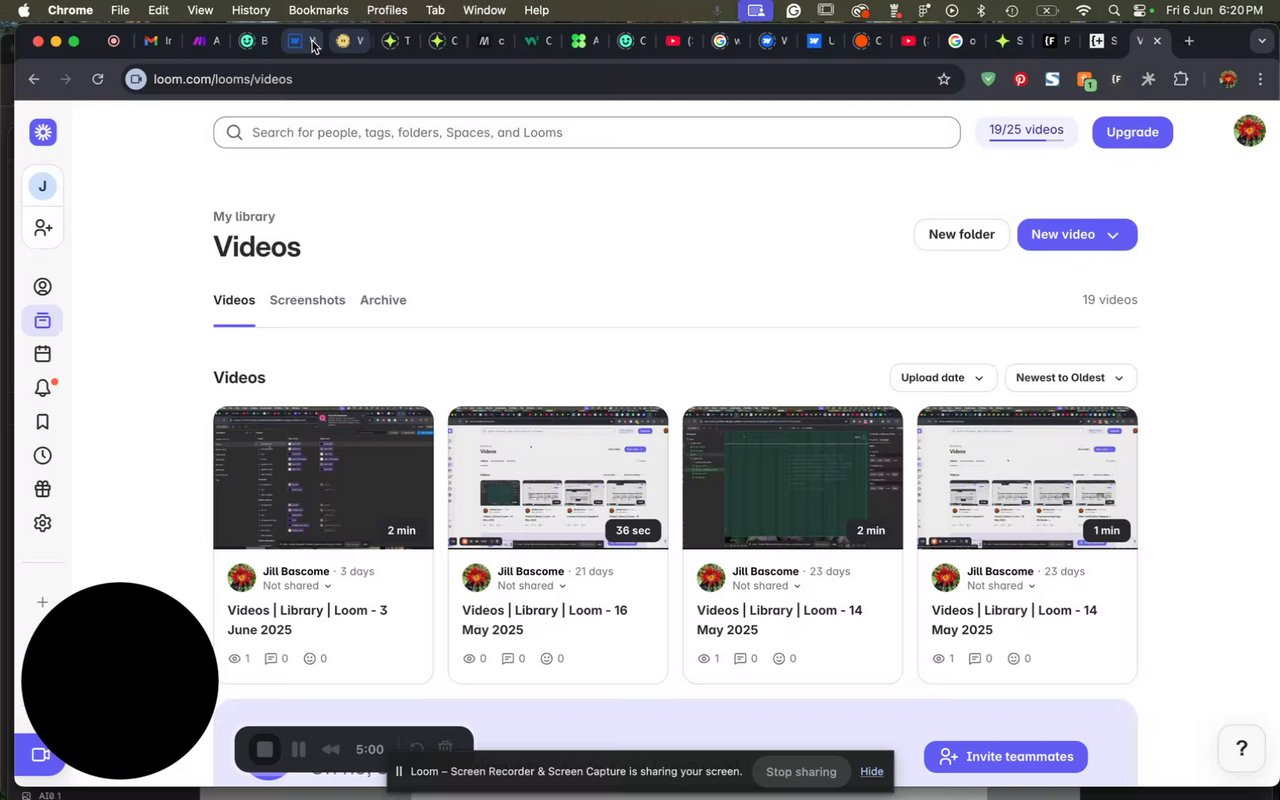The height and width of the screenshot is (800, 1280).
Task: Pause the Loom recording
Action: tap(298, 749)
